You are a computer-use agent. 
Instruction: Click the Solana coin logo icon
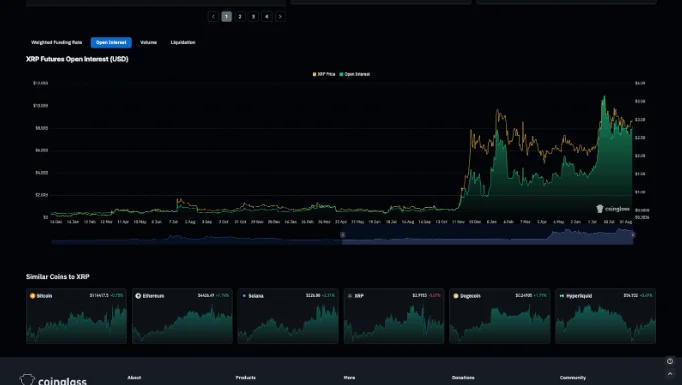point(244,296)
